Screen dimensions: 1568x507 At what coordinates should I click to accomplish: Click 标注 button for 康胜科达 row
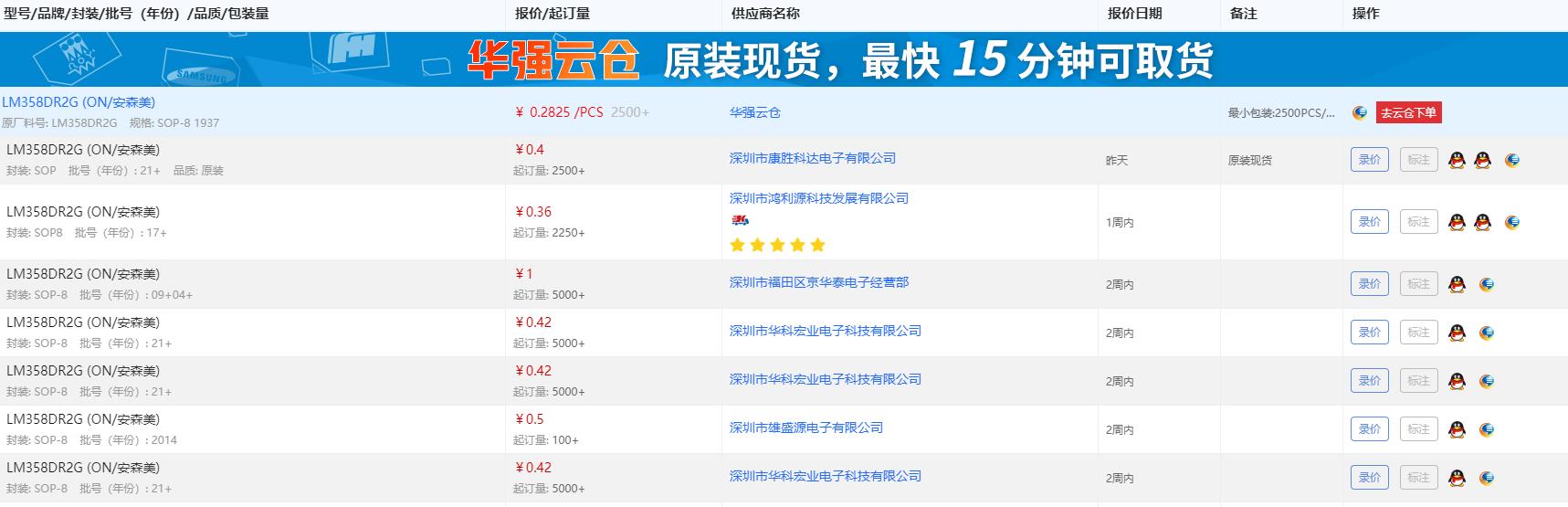(x=1418, y=160)
